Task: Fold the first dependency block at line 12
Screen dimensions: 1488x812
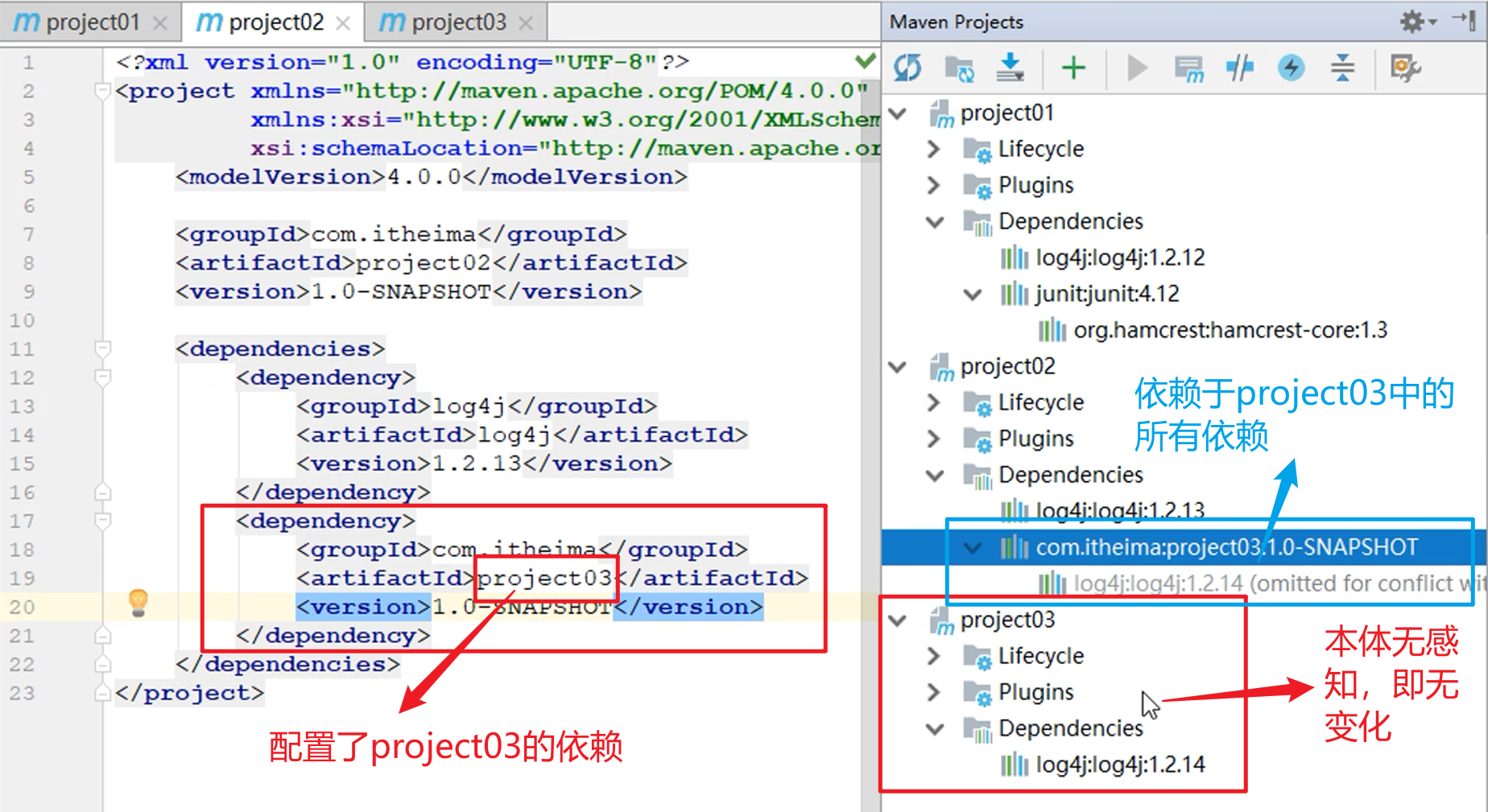Action: click(x=102, y=377)
